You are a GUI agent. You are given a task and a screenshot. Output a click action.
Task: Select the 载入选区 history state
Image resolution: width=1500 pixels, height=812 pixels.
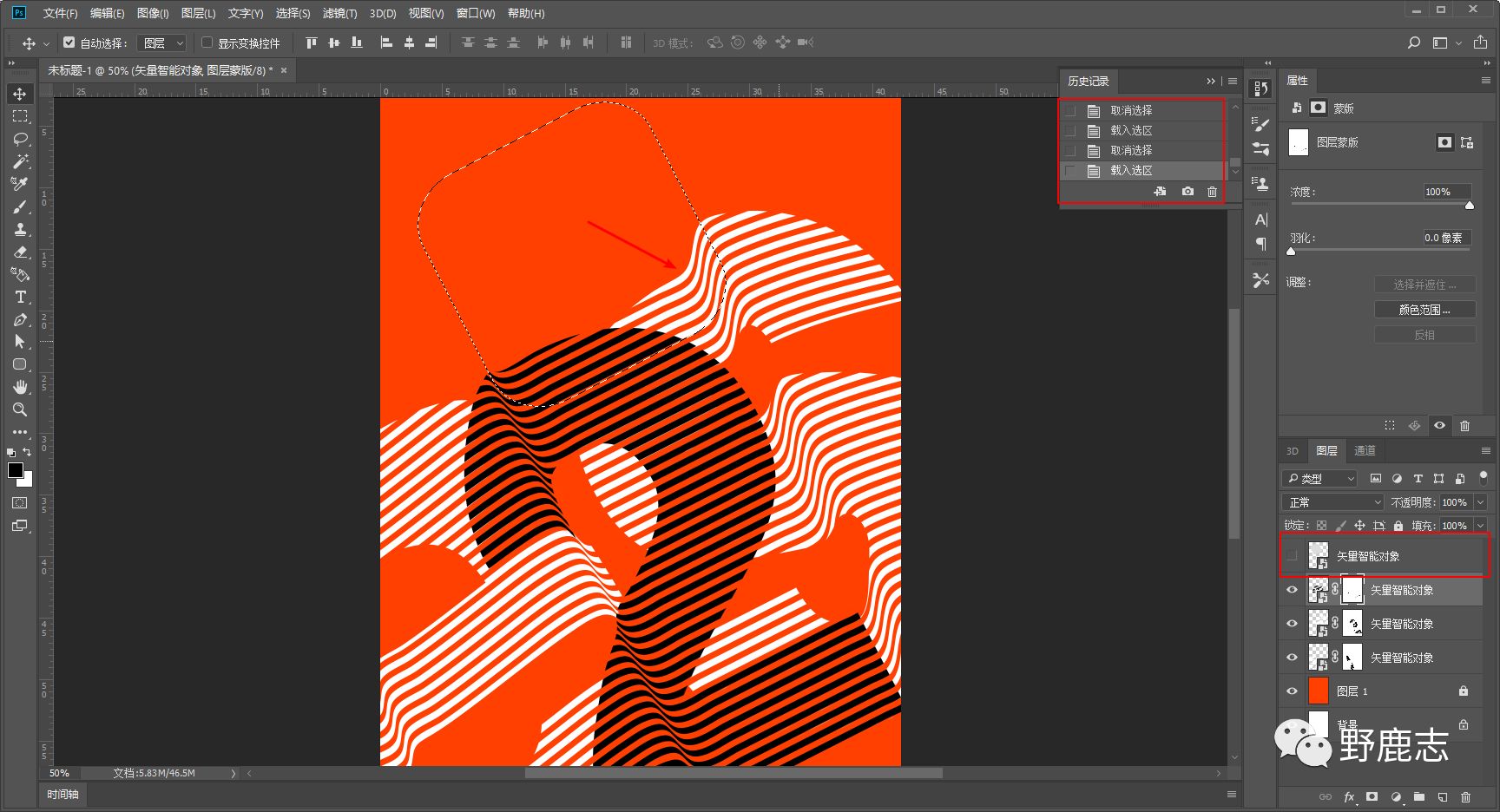[1131, 171]
